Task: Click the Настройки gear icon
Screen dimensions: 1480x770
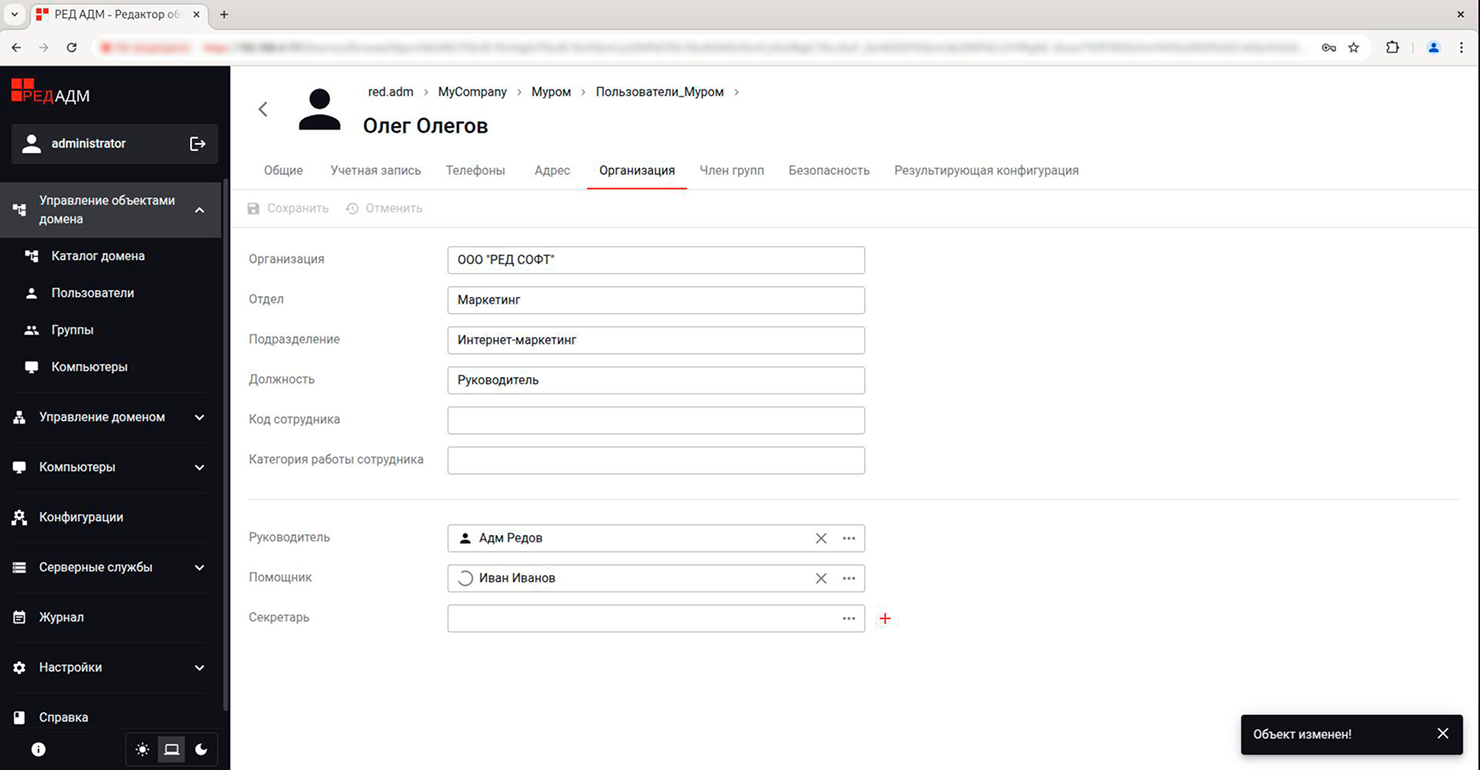Action: pyautogui.click(x=19, y=667)
